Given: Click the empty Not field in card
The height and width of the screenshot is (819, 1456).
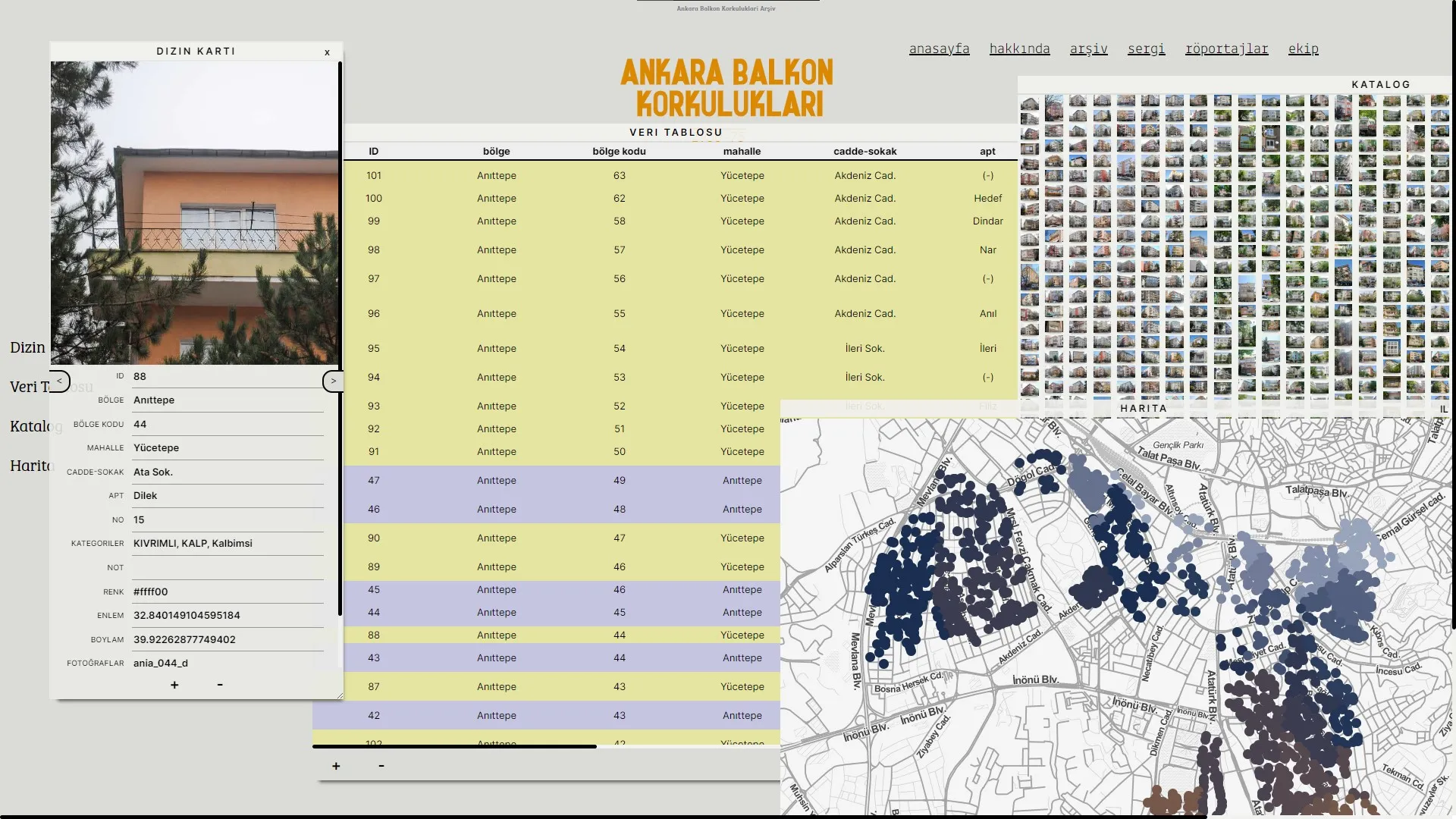Looking at the screenshot, I should point(227,567).
